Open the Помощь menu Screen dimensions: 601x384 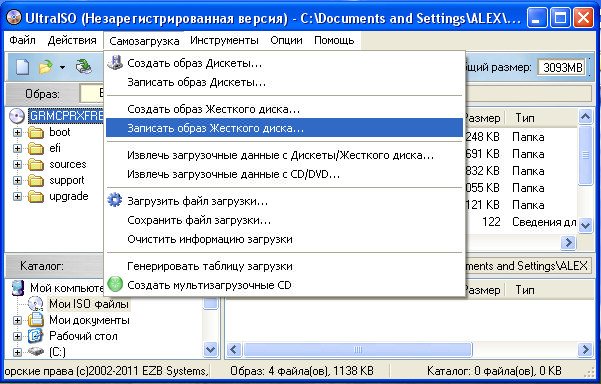(334, 40)
